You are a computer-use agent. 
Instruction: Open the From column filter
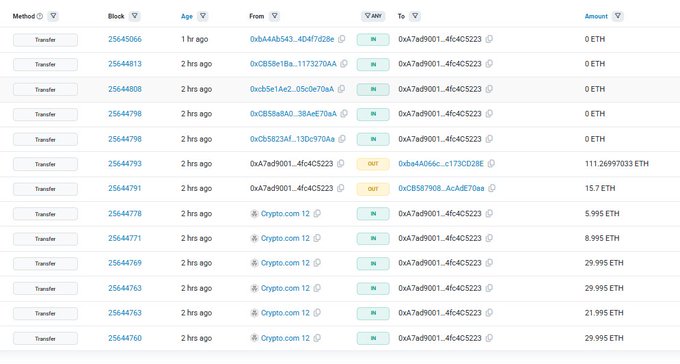coord(274,16)
